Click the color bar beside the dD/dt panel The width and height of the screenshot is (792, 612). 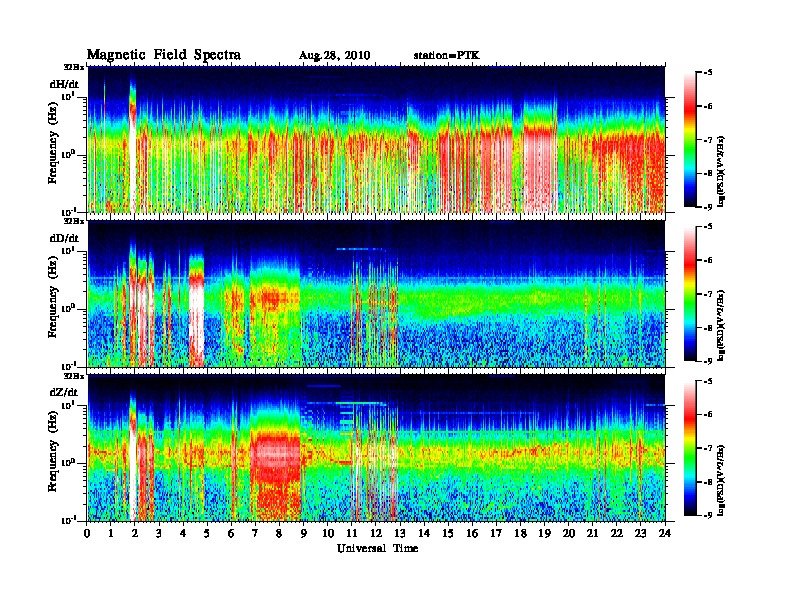point(690,294)
